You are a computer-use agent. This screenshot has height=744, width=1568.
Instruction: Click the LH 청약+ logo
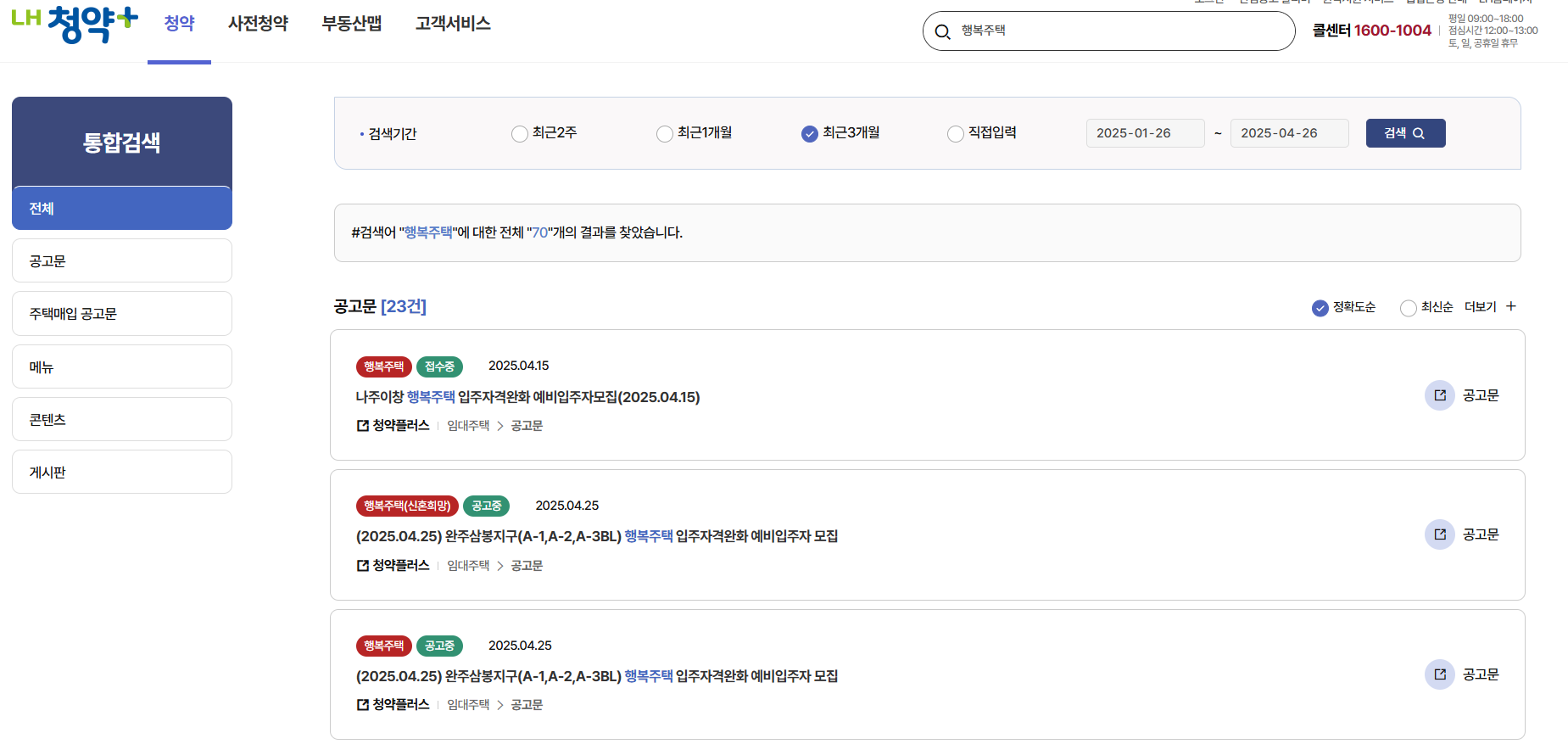75,24
